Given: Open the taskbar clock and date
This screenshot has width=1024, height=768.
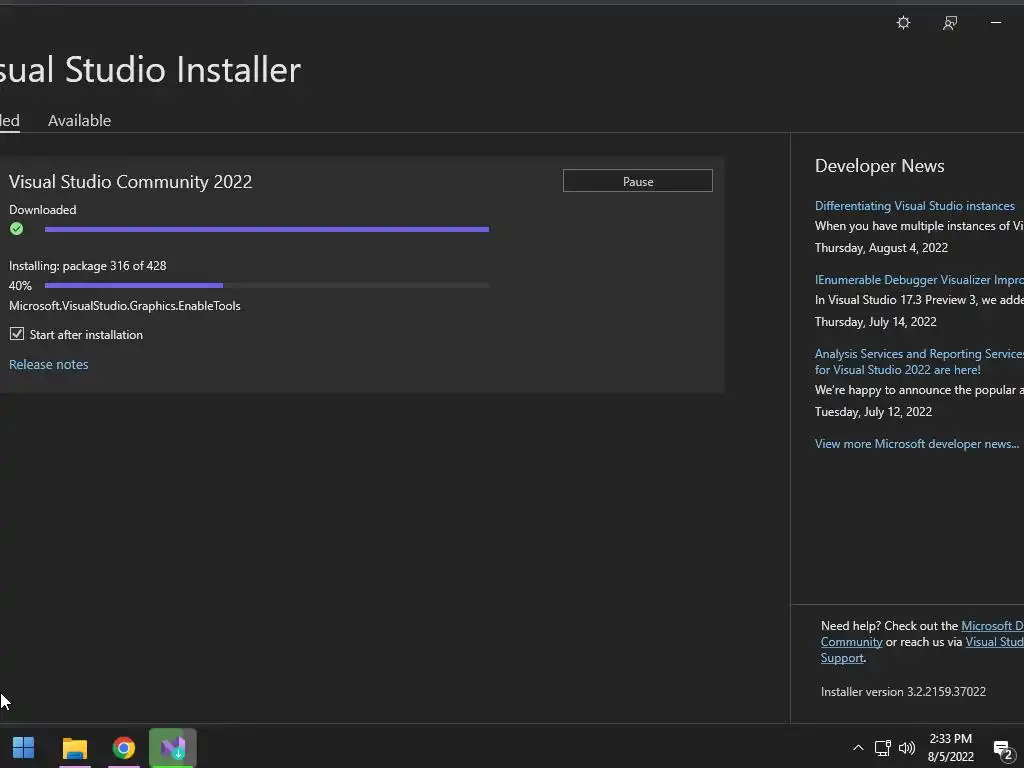Looking at the screenshot, I should point(950,748).
